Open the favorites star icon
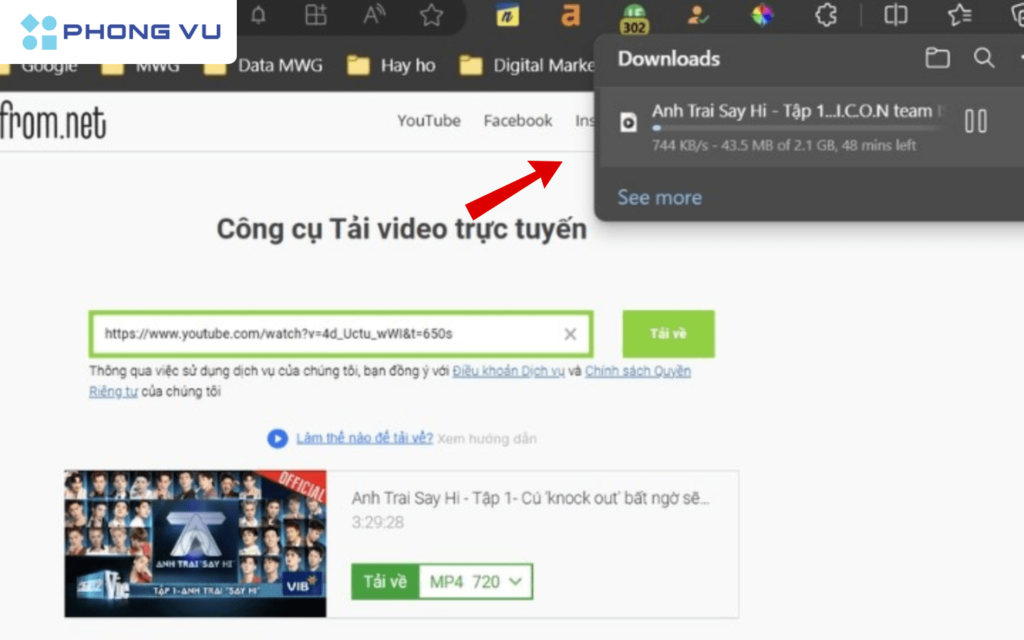1024x640 pixels. 430,16
